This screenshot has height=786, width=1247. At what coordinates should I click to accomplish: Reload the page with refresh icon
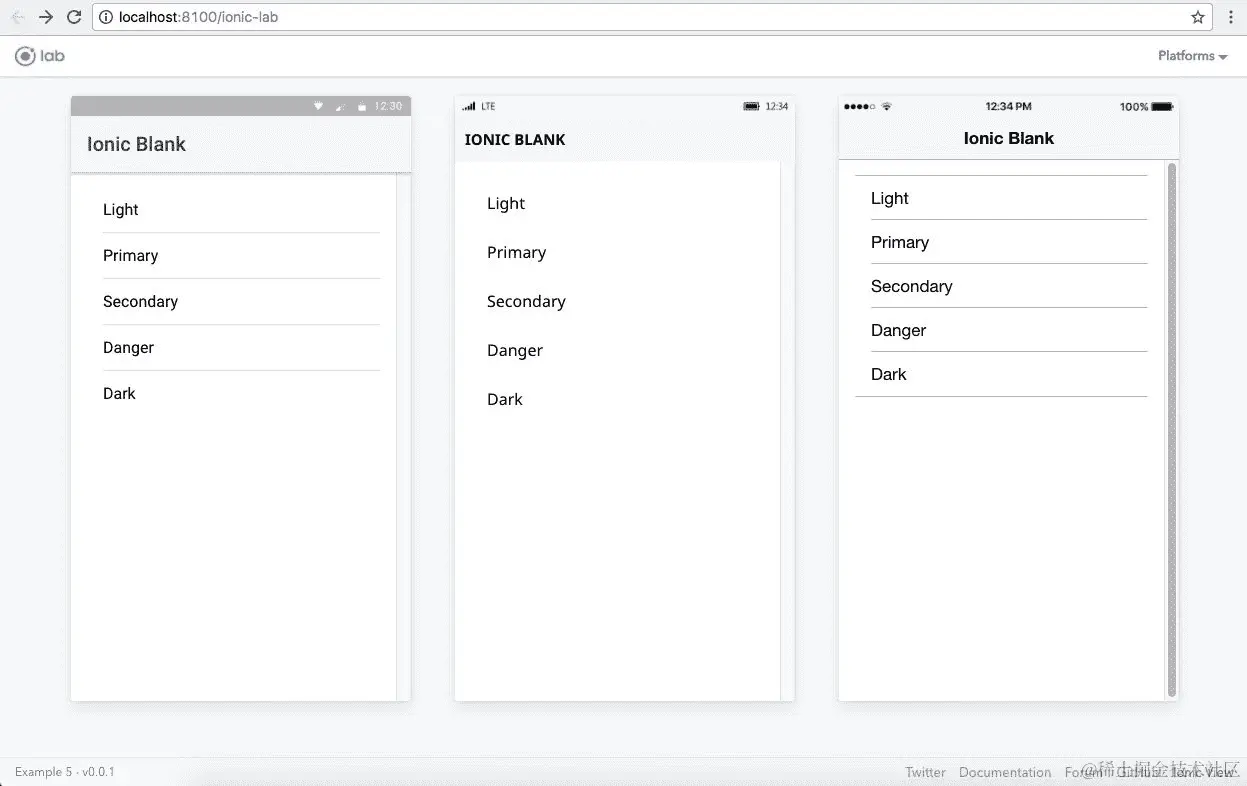pos(73,17)
